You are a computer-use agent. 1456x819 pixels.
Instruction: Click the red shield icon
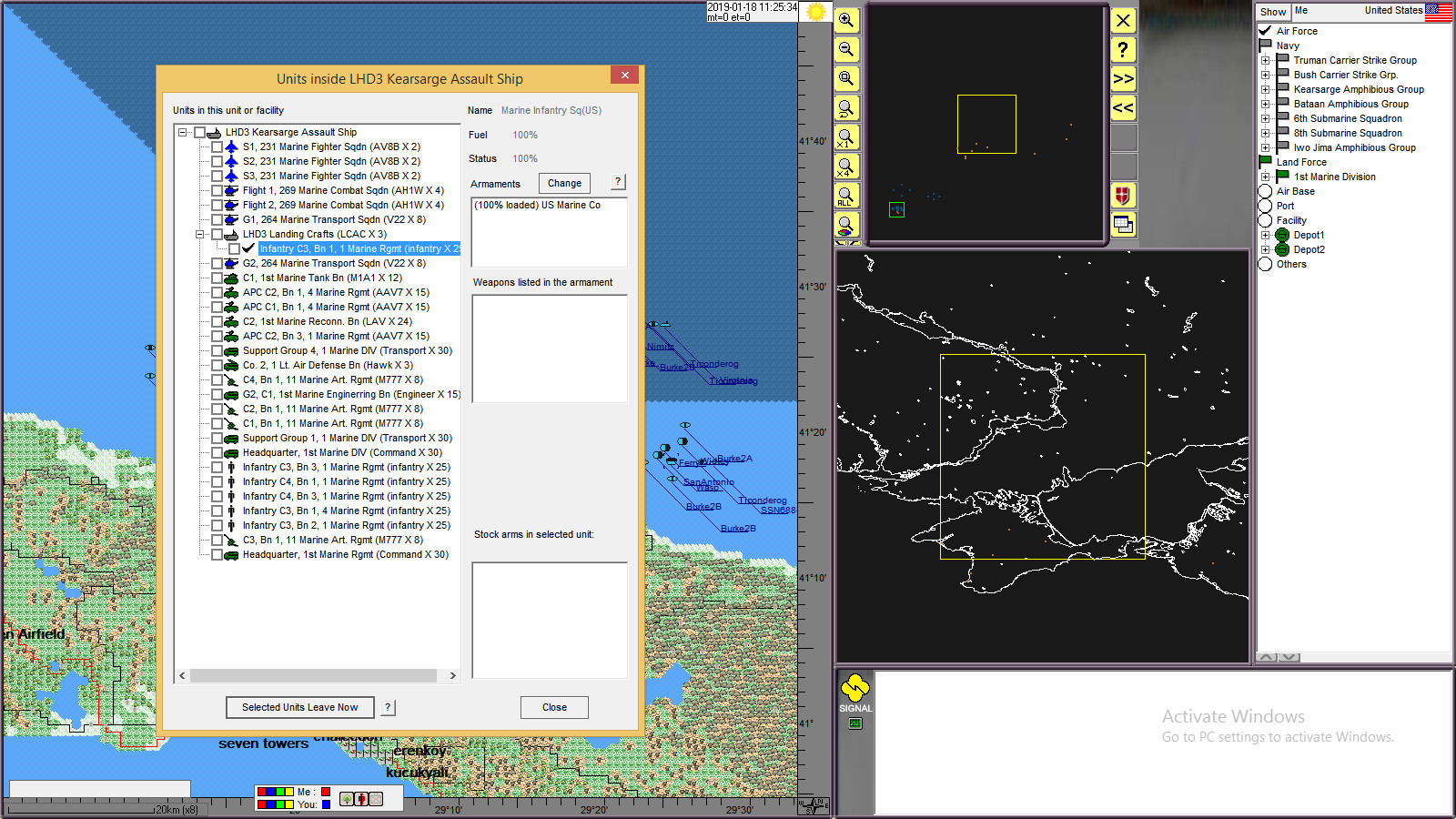[1123, 196]
